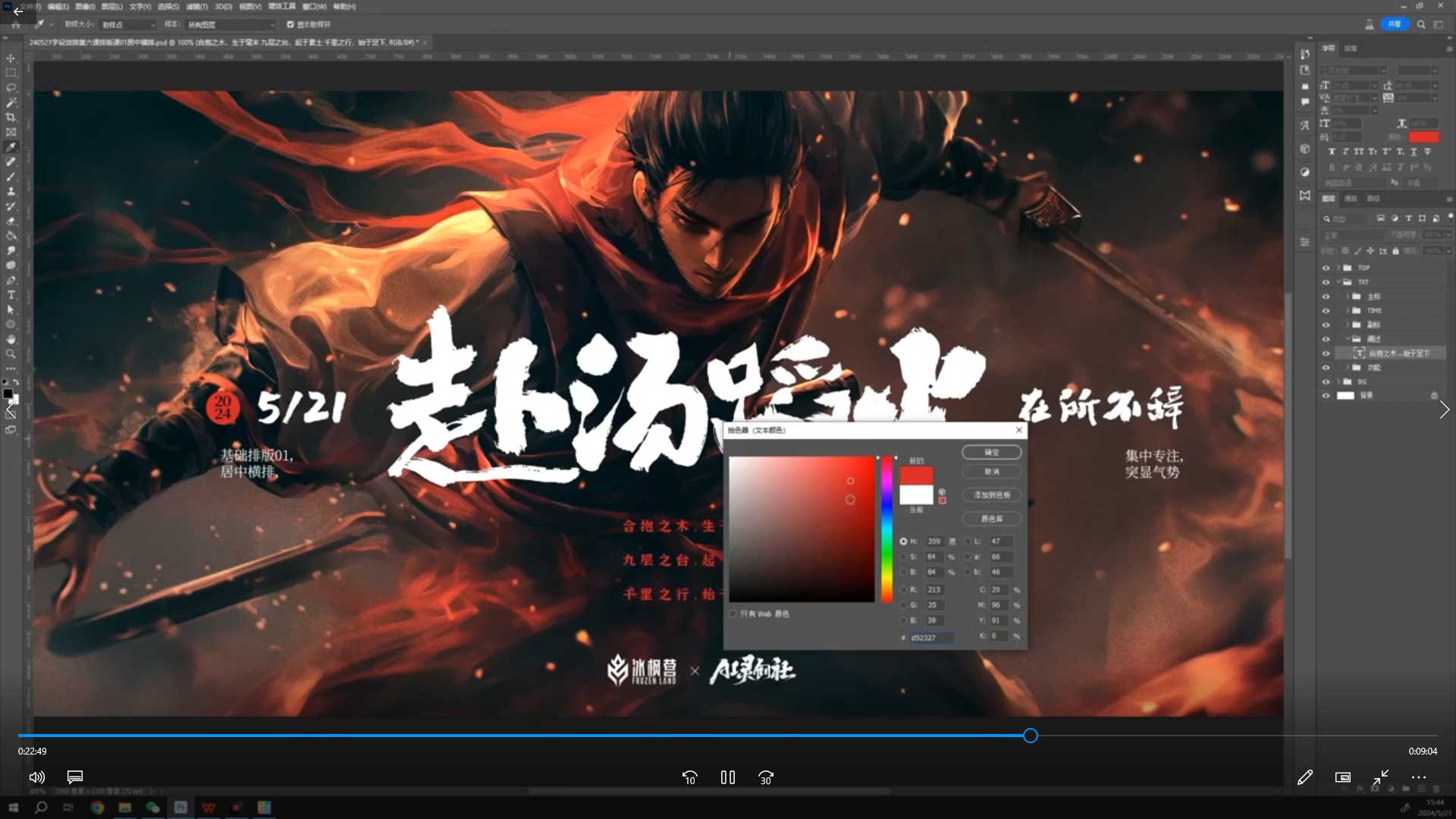Mute the video player volume
The width and height of the screenshot is (1456, 819).
36,777
